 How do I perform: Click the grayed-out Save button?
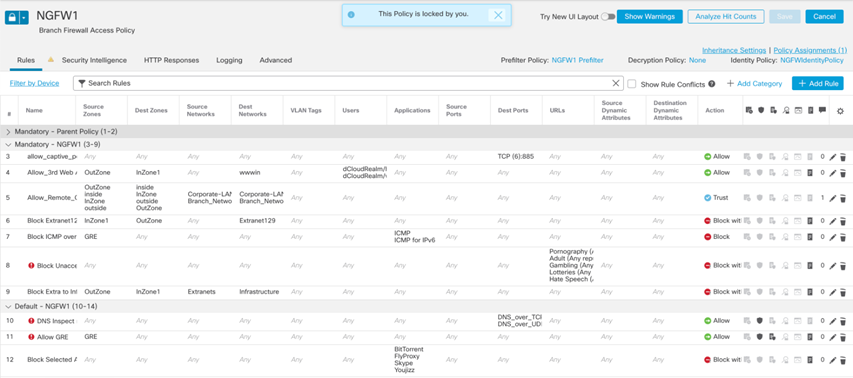pos(784,16)
